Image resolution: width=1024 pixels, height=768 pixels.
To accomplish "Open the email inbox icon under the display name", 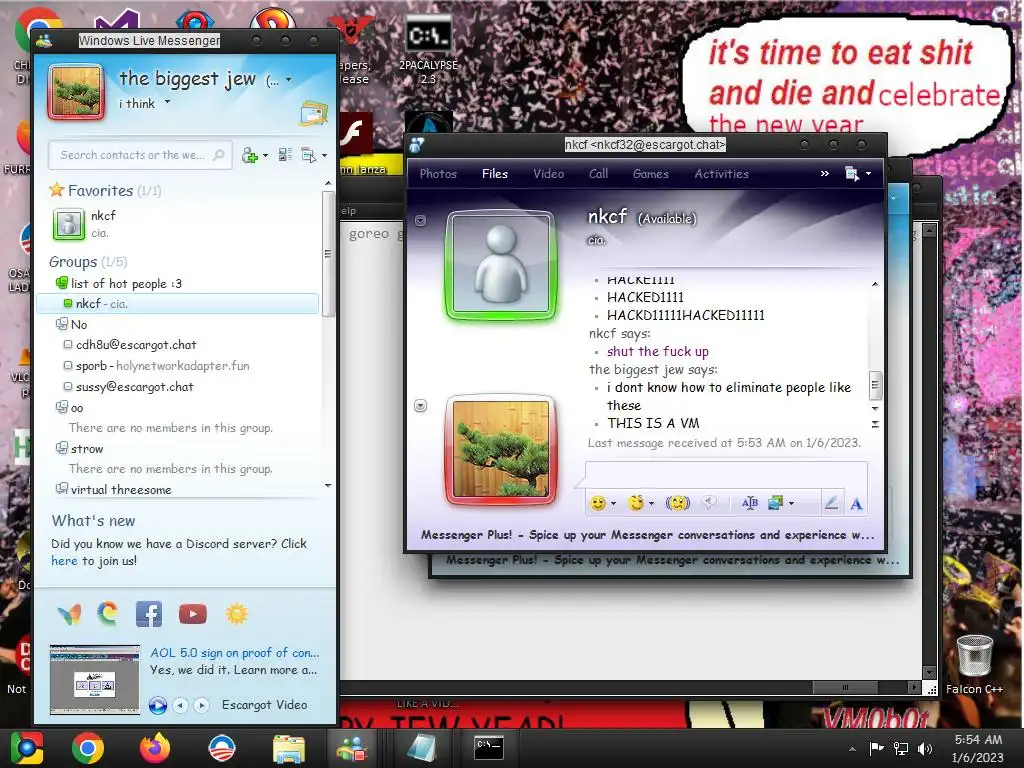I will point(313,114).
